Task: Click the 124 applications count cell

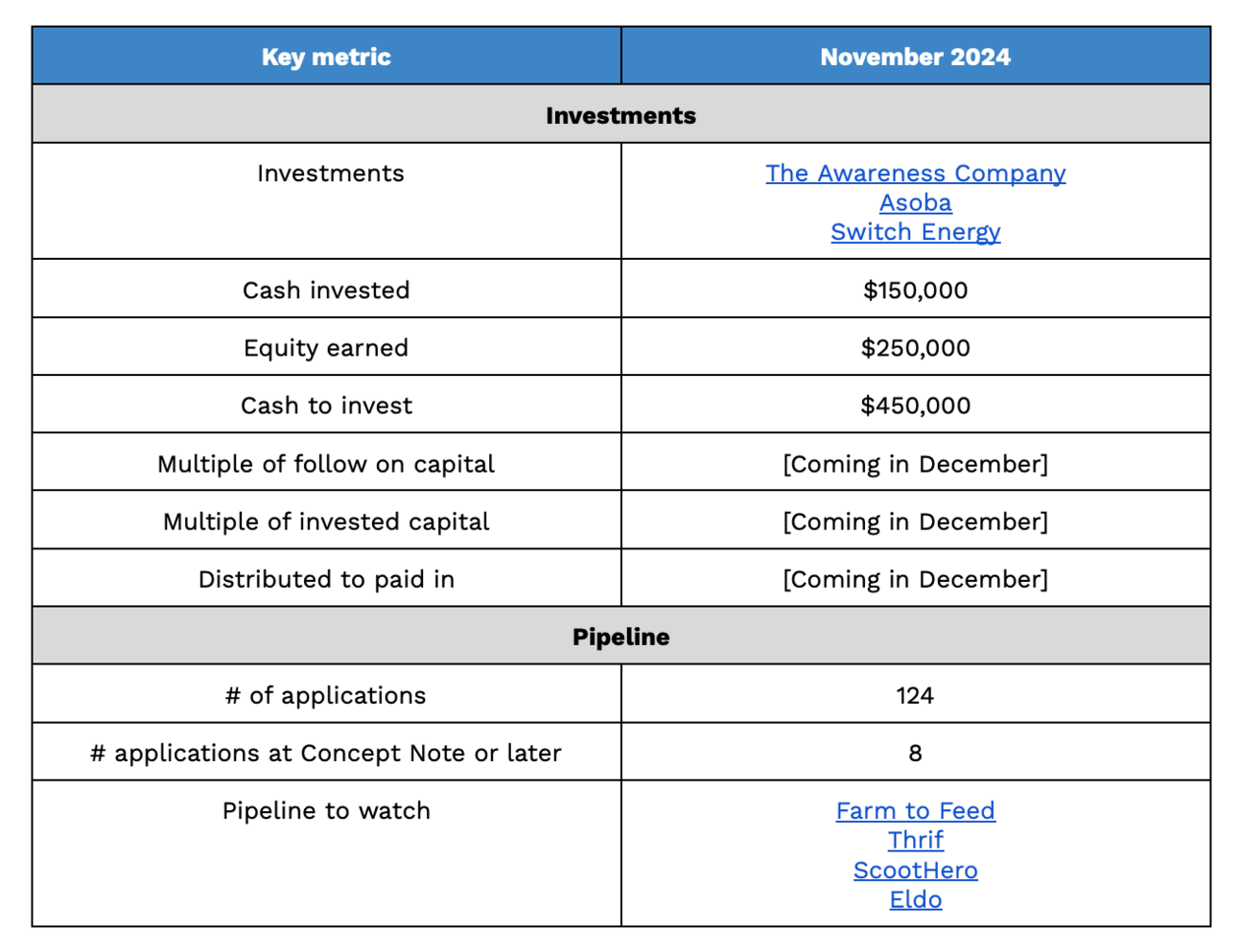Action: point(915,695)
